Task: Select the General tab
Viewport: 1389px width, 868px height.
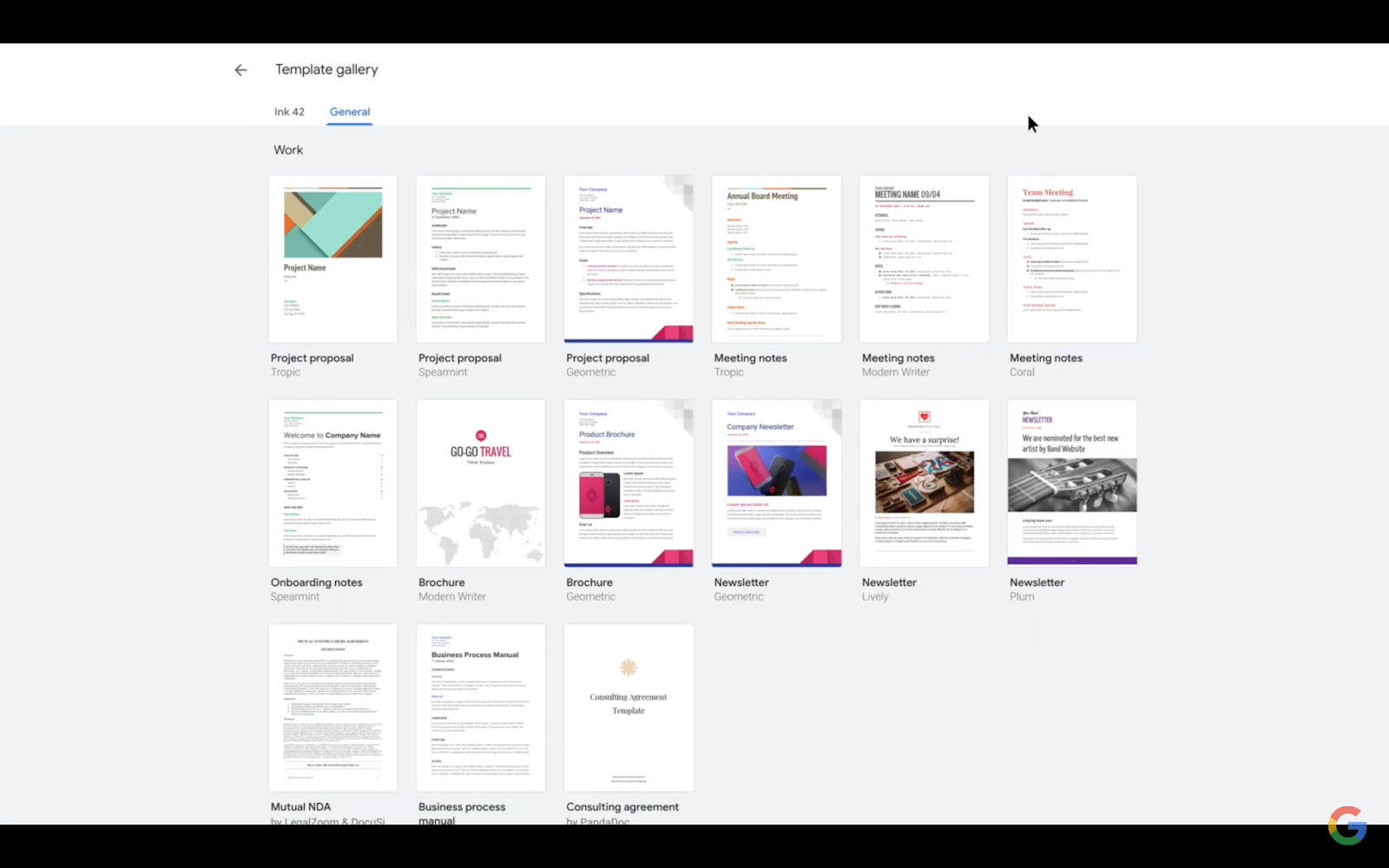Action: 349,111
